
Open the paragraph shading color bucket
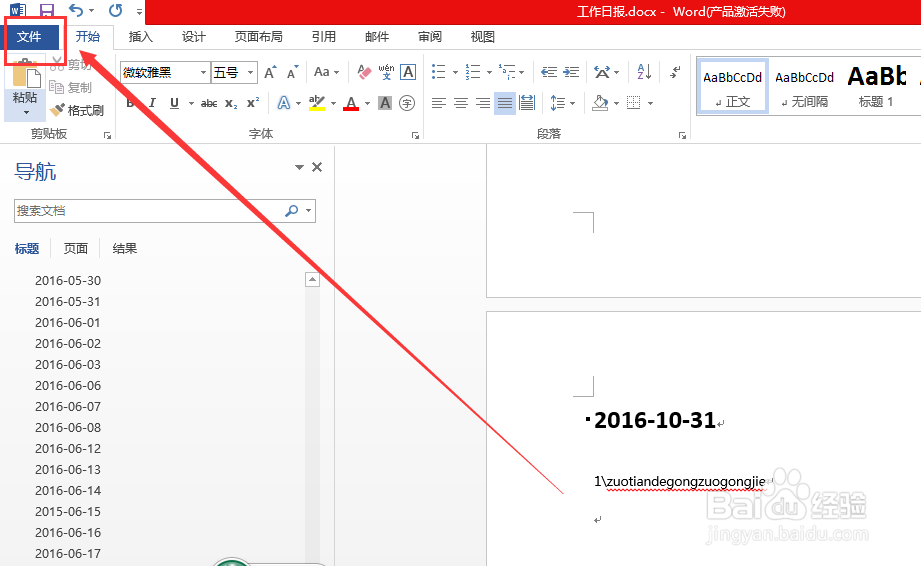pyautogui.click(x=600, y=103)
